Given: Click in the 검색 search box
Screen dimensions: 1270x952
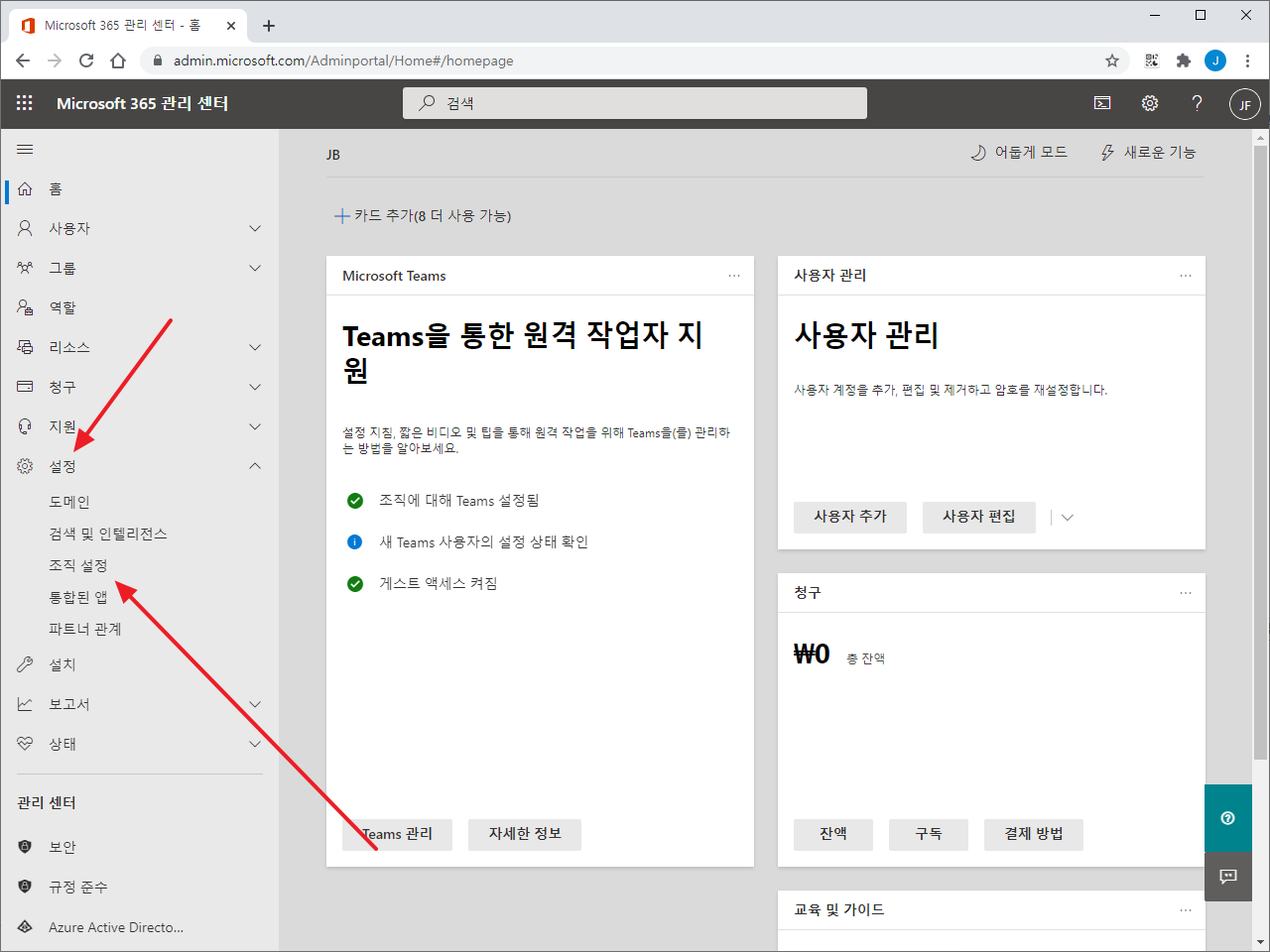Looking at the screenshot, I should tap(635, 103).
